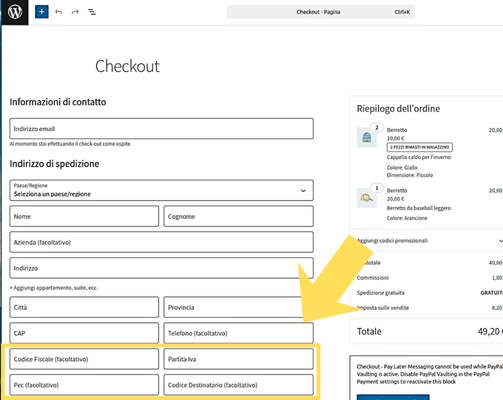Click the Città input field
Viewport: 503px width, 400px height.
coord(84,307)
